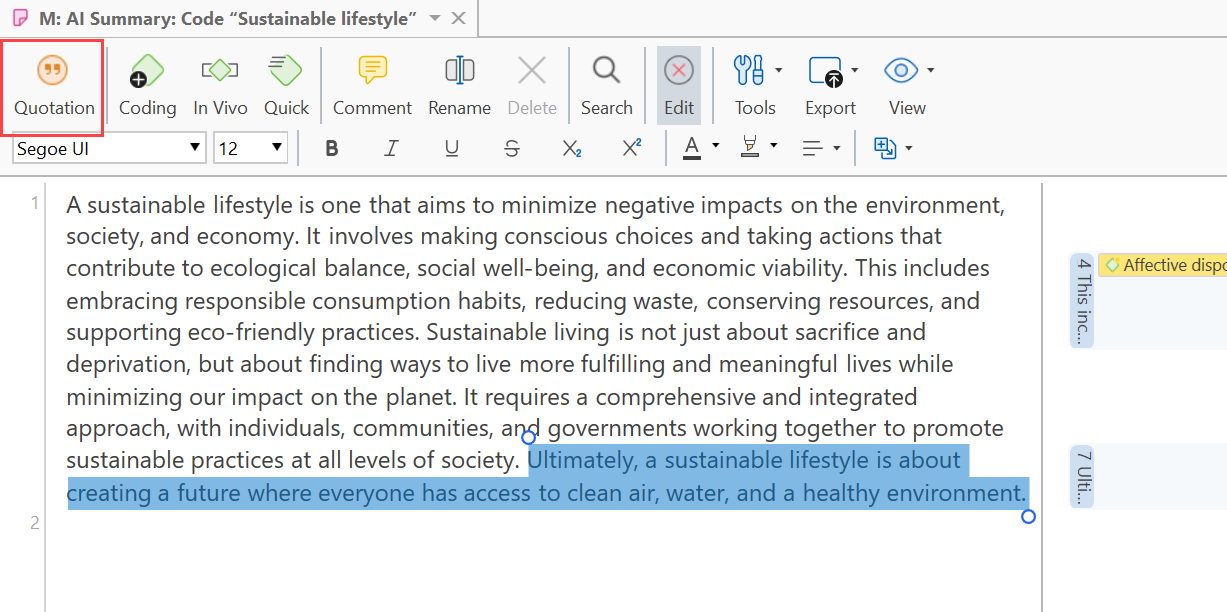This screenshot has width=1227, height=612.
Task: Add a Comment to the memo
Action: point(372,86)
